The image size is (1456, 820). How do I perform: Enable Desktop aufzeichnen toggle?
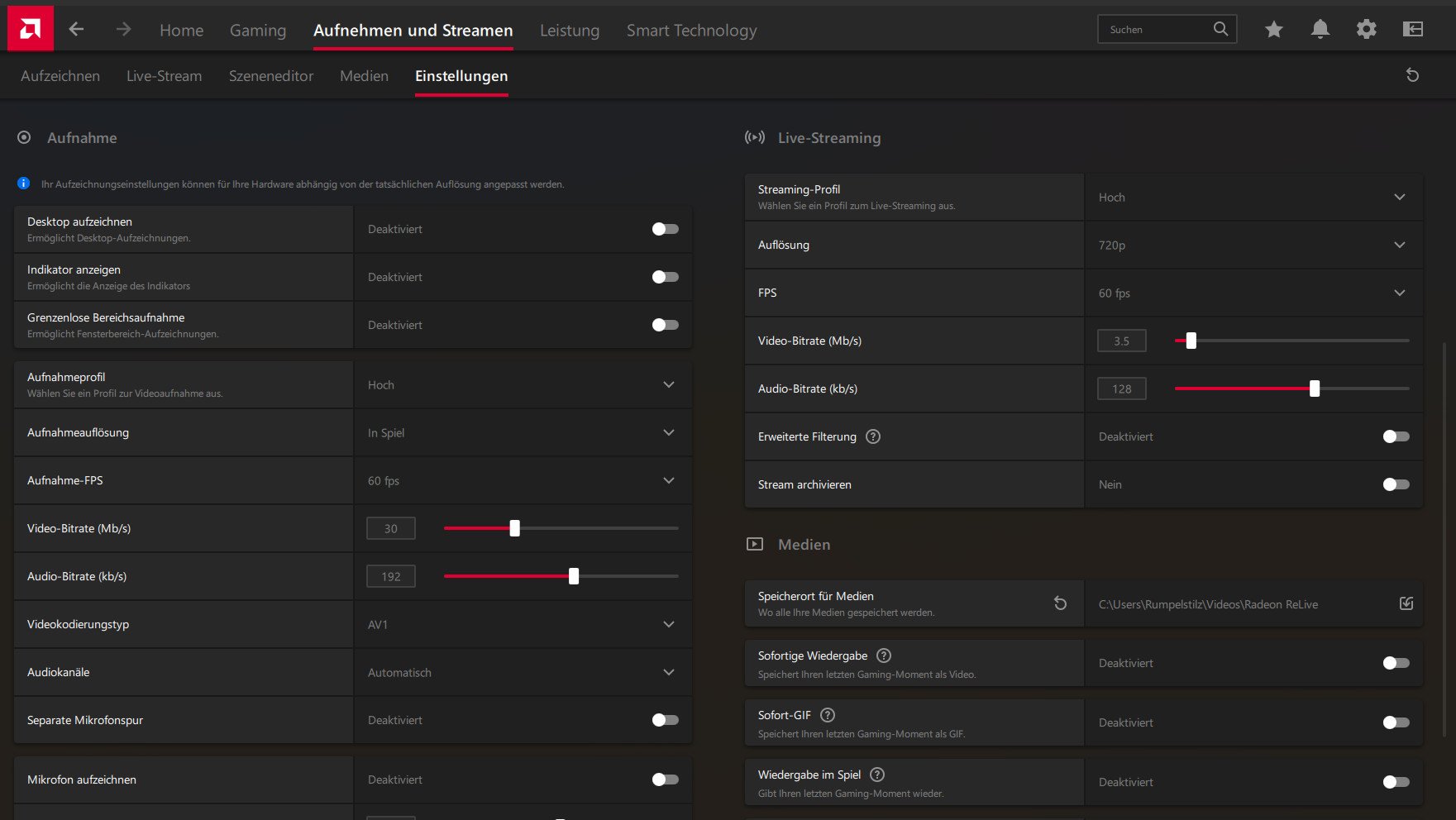click(x=665, y=229)
